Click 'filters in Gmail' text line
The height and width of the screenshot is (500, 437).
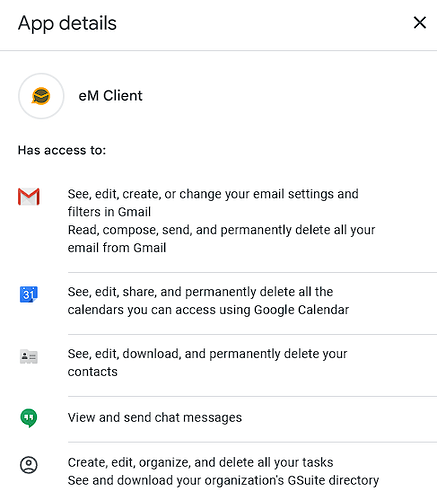pyautogui.click(x=109, y=212)
